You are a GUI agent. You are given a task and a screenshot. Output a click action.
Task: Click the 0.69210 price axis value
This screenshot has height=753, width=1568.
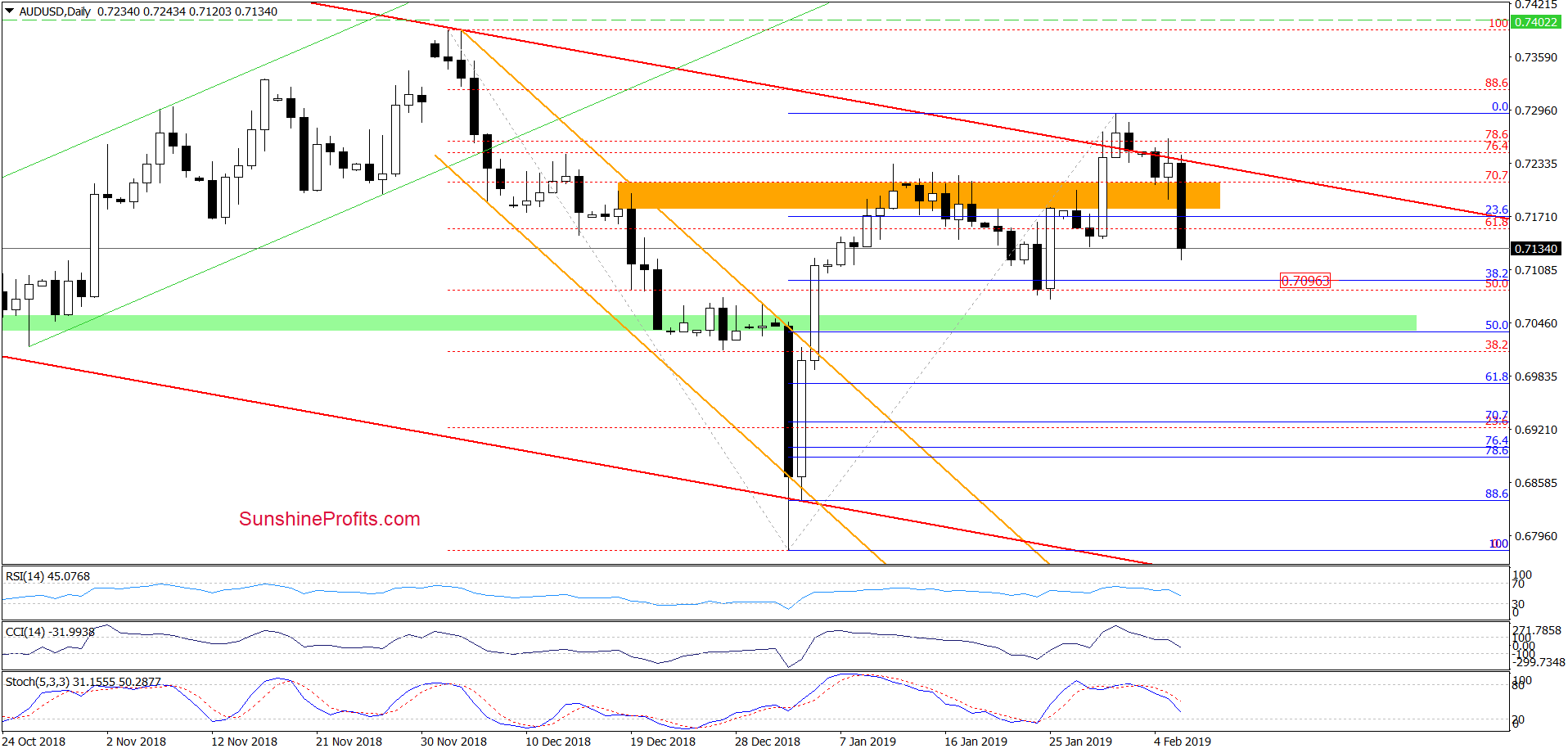[x=1536, y=430]
